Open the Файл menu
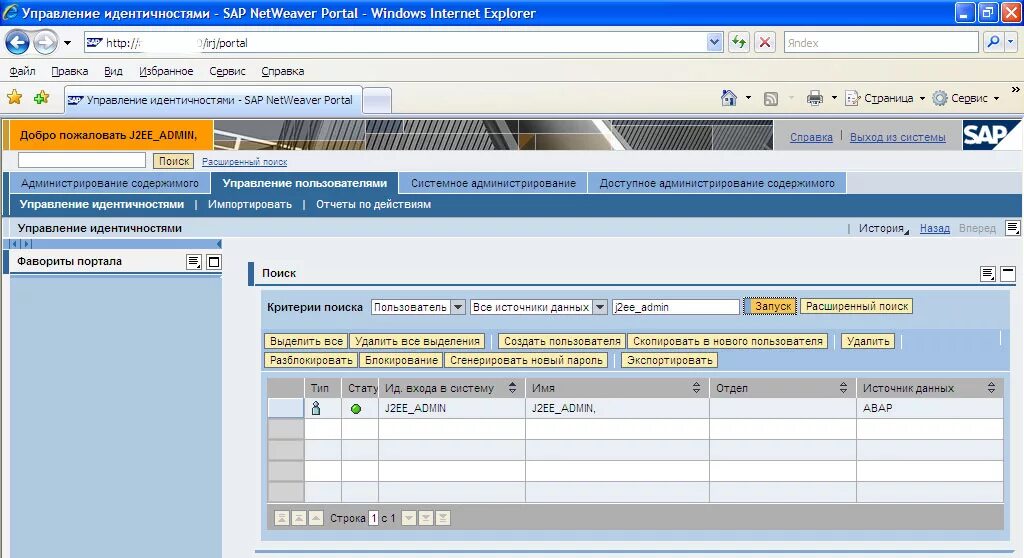 (x=22, y=71)
